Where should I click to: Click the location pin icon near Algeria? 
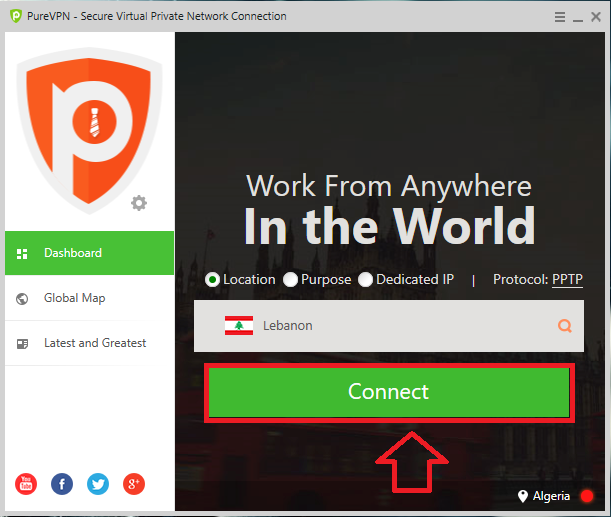coord(523,496)
